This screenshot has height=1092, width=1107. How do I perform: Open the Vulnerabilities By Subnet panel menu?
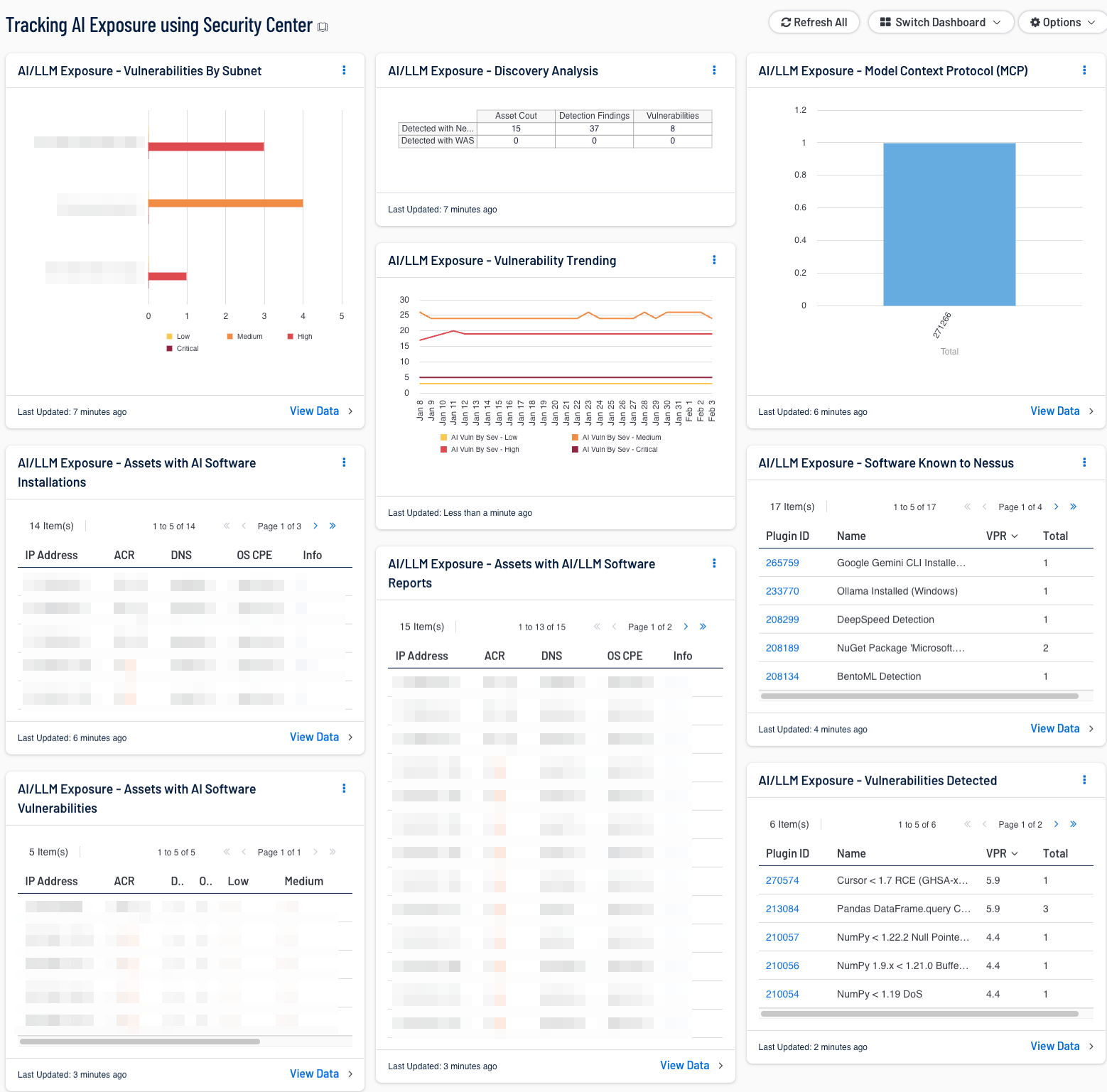344,70
